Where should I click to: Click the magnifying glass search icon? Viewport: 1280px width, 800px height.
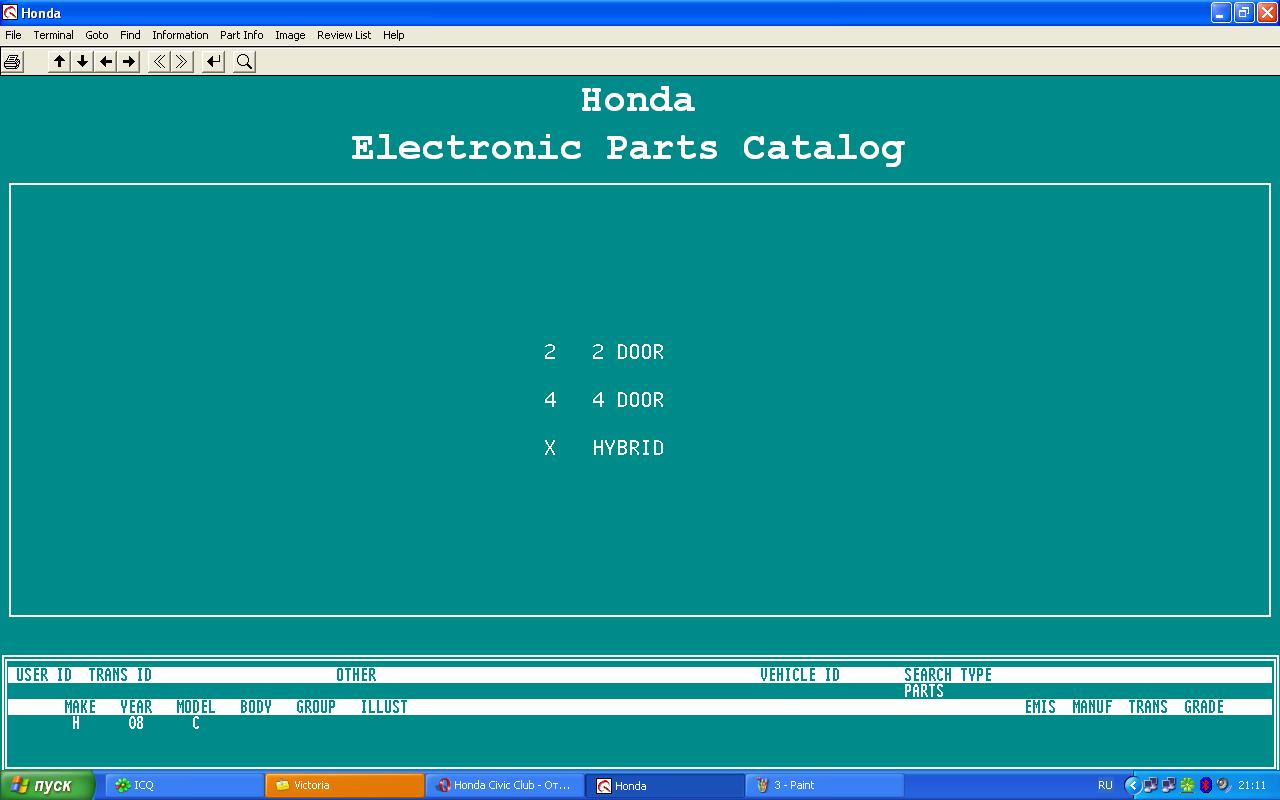coord(244,62)
